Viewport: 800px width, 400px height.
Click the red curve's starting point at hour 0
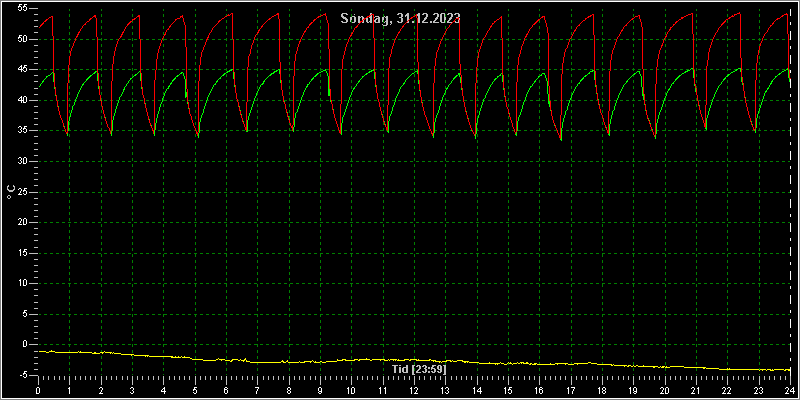pos(39,27)
